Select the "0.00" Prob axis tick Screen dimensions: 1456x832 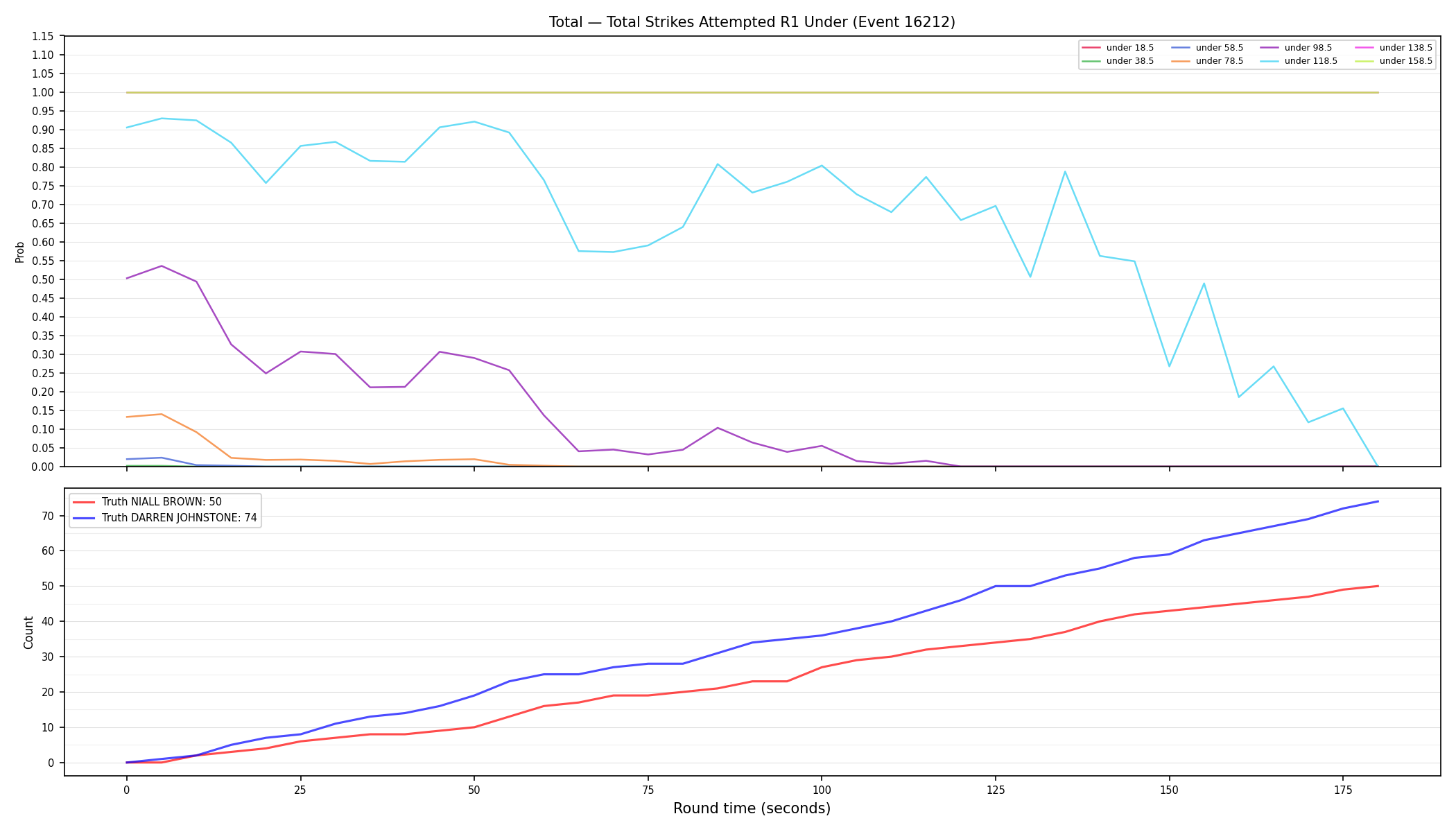[43, 467]
